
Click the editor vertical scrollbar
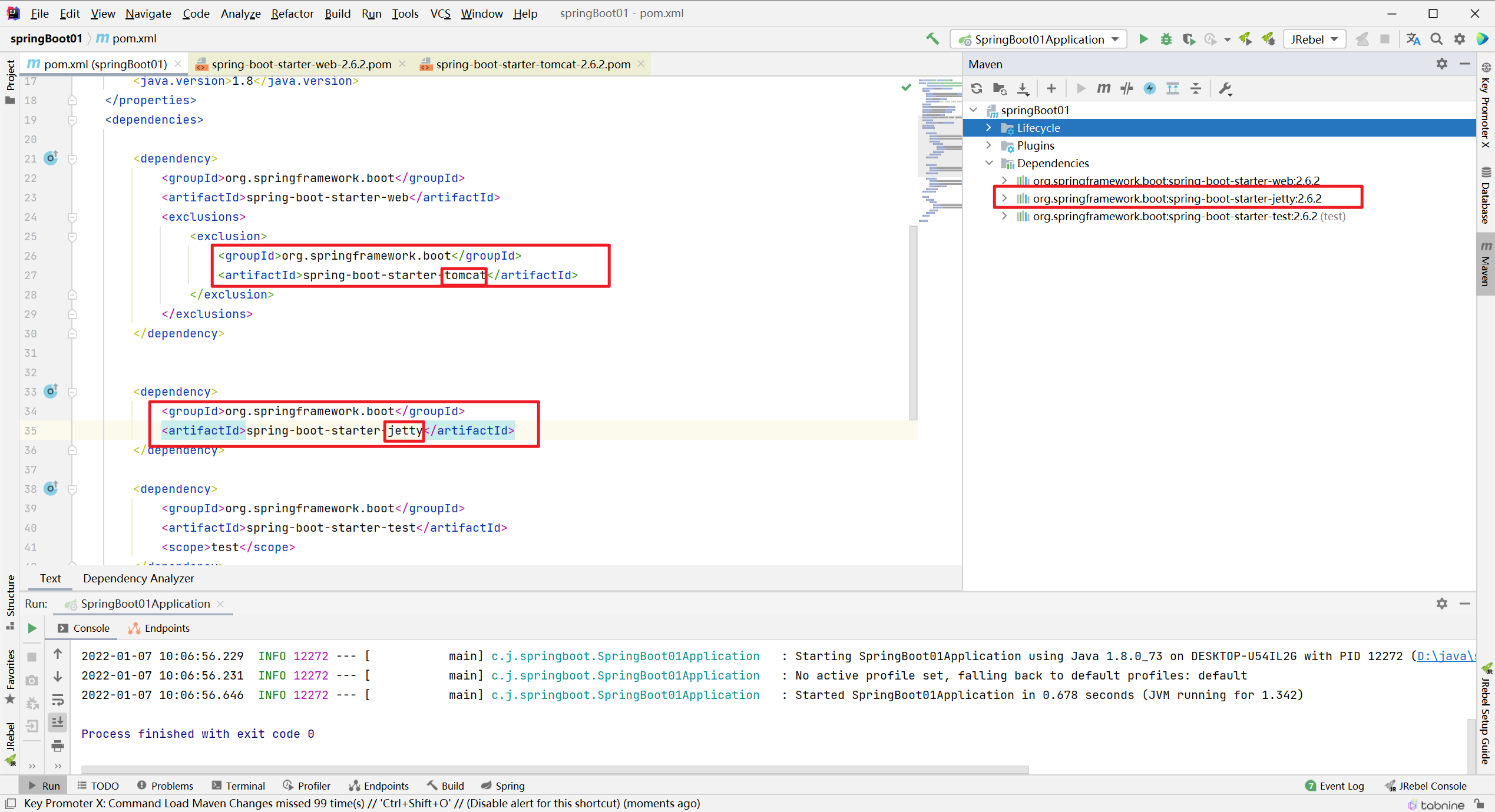coord(912,323)
